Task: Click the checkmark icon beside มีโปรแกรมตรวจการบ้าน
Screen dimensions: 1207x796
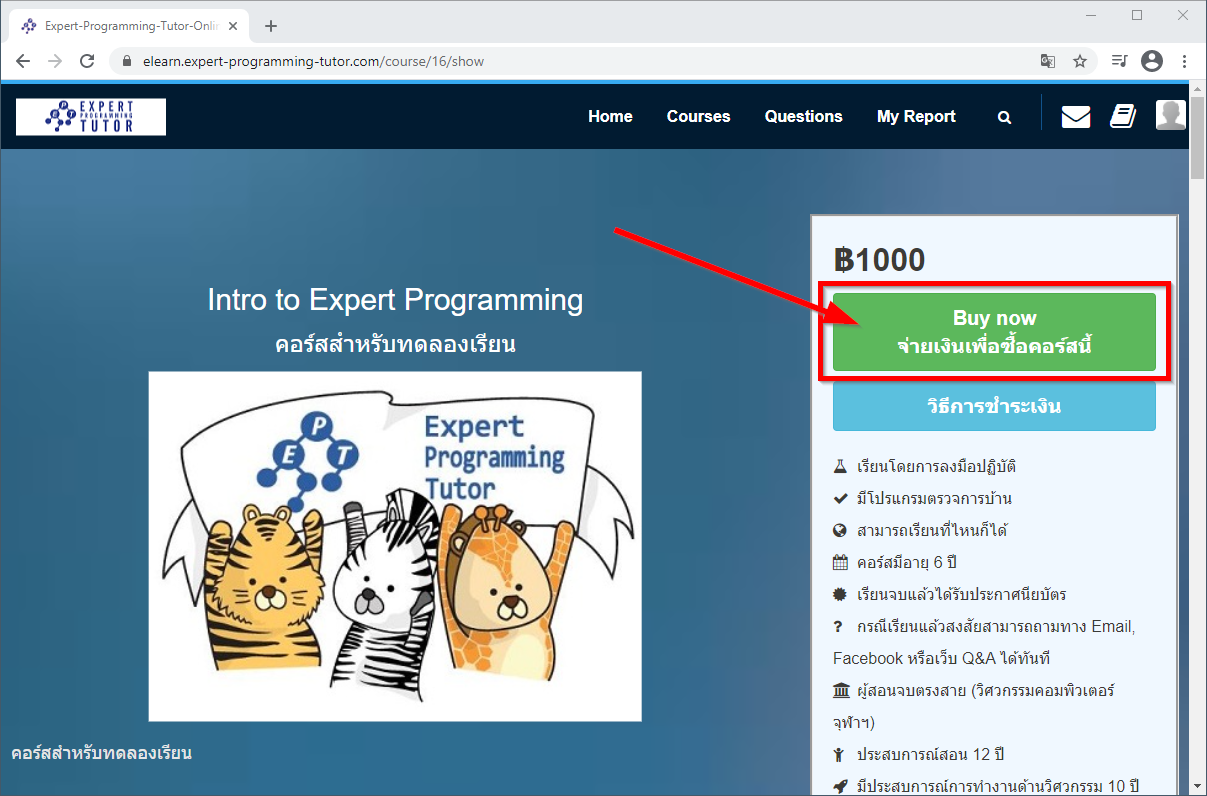Action: click(x=840, y=498)
